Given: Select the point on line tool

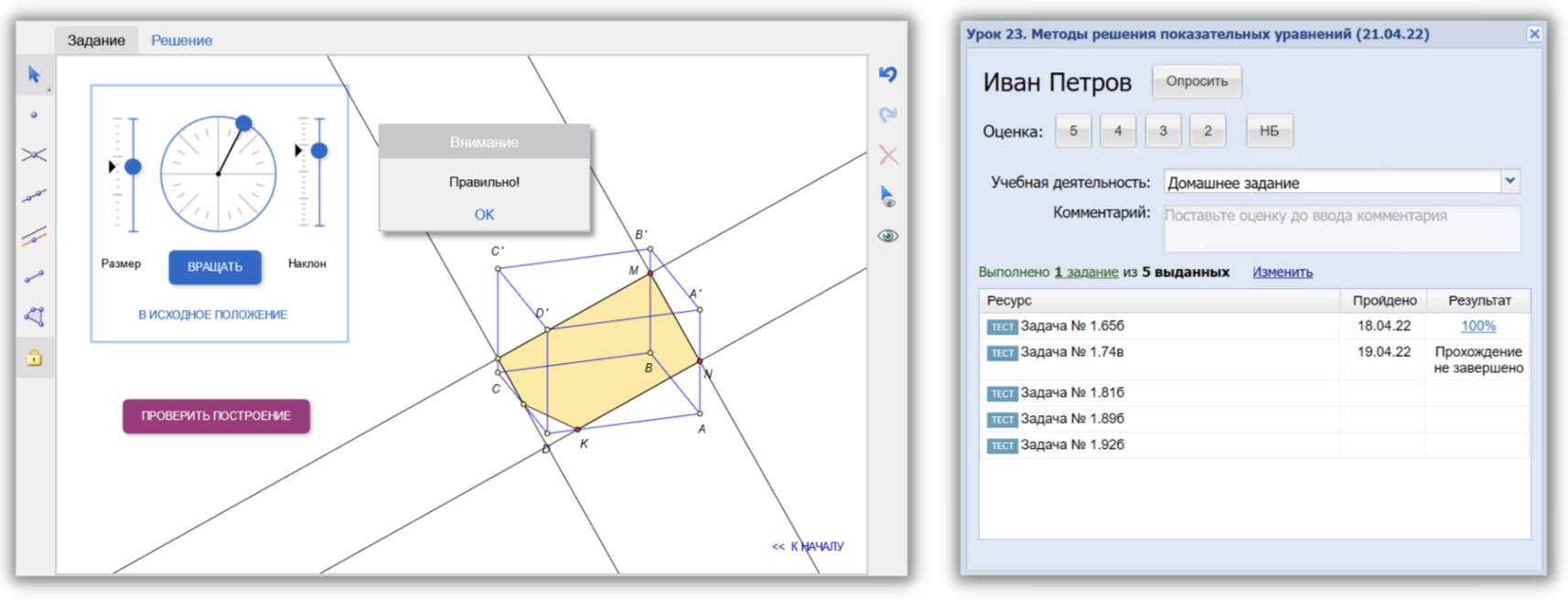Looking at the screenshot, I should tap(34, 196).
